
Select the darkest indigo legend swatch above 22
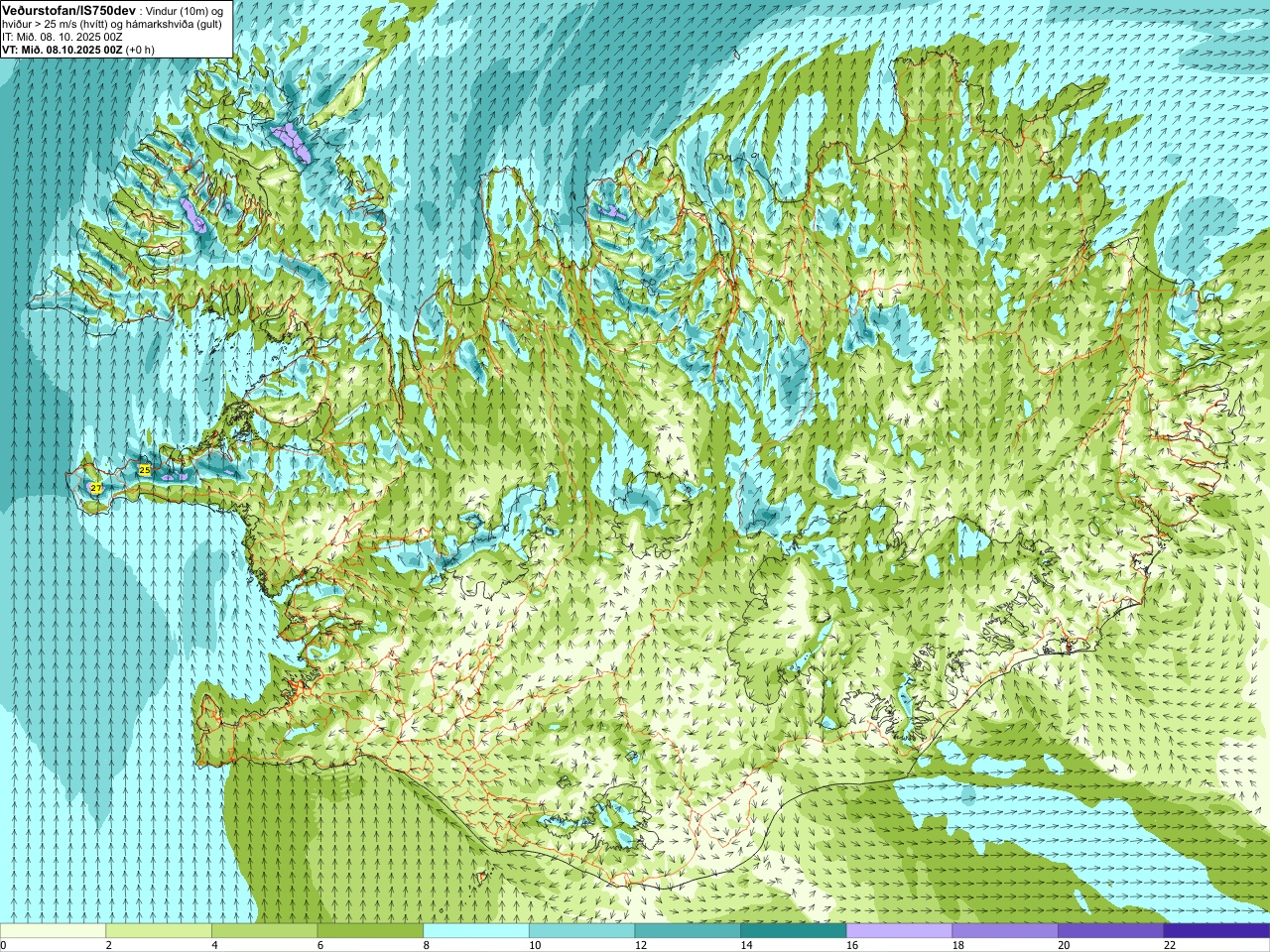pyautogui.click(x=1216, y=931)
